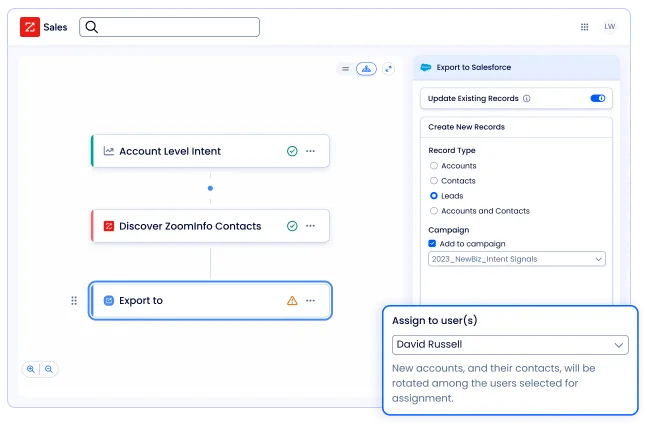646x424 pixels.
Task: Open Export to step more options
Action: [310, 301]
